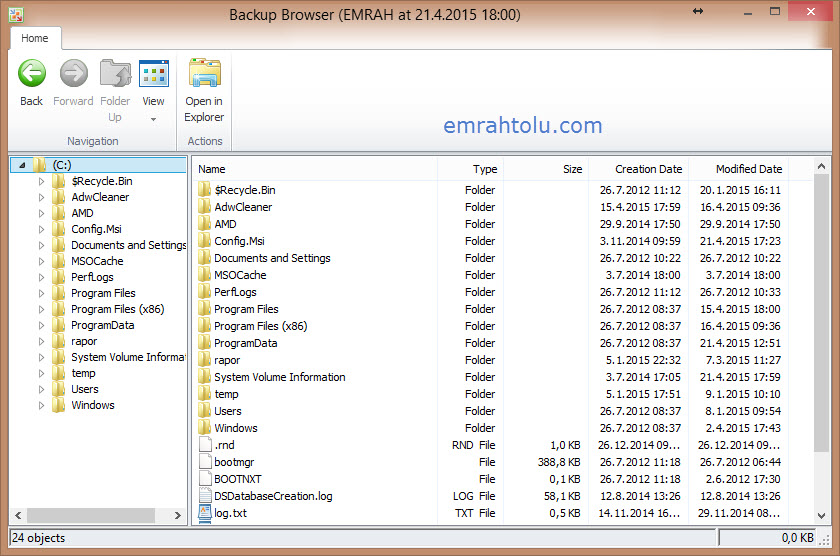Open the View dropdown arrow
840x556 pixels.
point(153,119)
